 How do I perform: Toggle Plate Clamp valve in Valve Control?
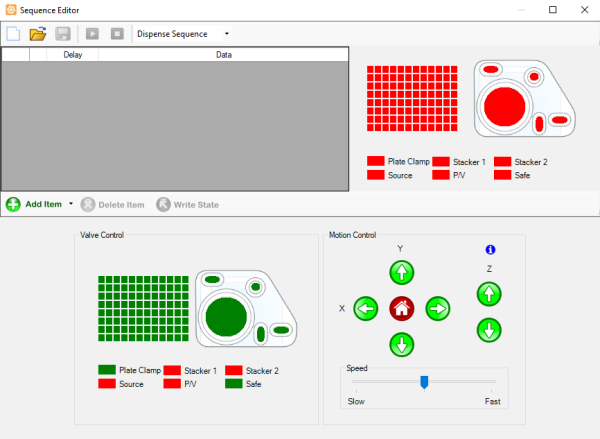[x=107, y=370]
